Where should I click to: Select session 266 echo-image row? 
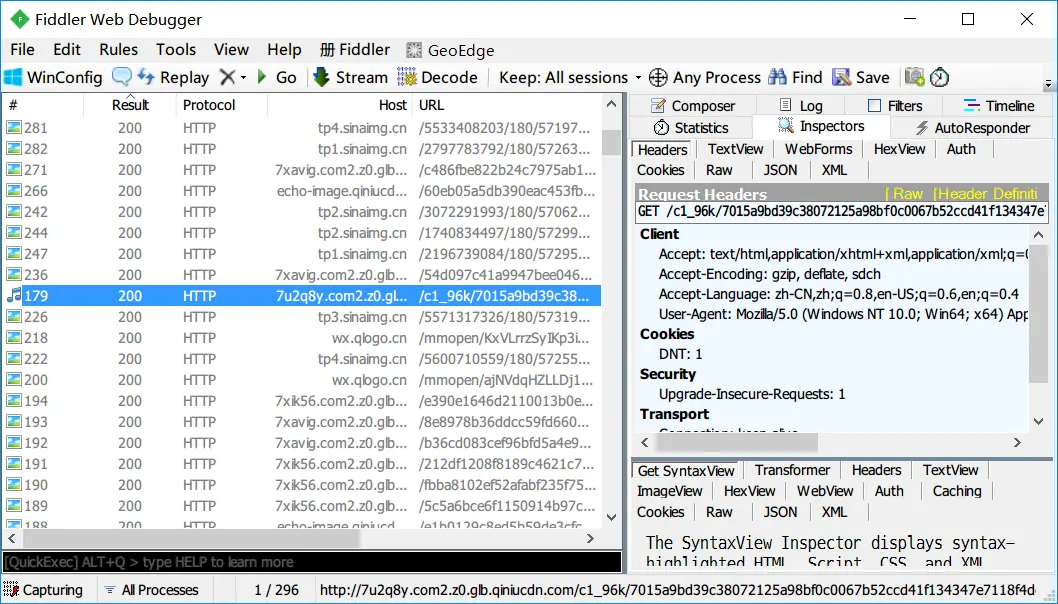(302, 191)
